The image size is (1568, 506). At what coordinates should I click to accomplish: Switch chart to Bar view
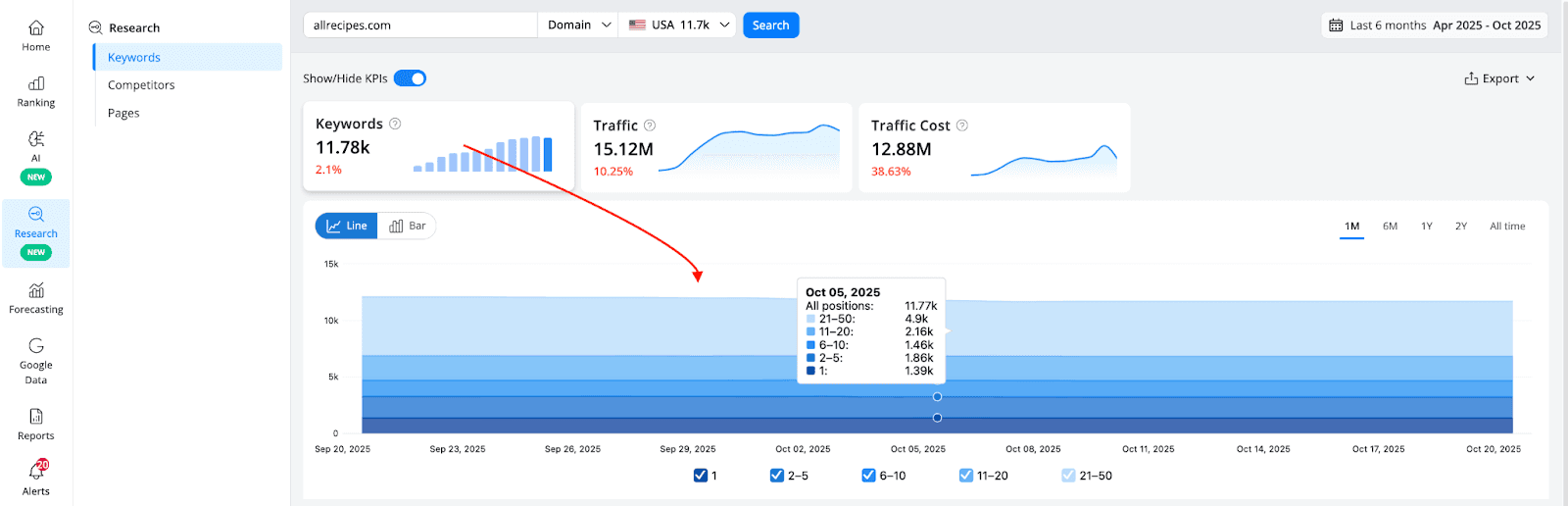(x=408, y=226)
